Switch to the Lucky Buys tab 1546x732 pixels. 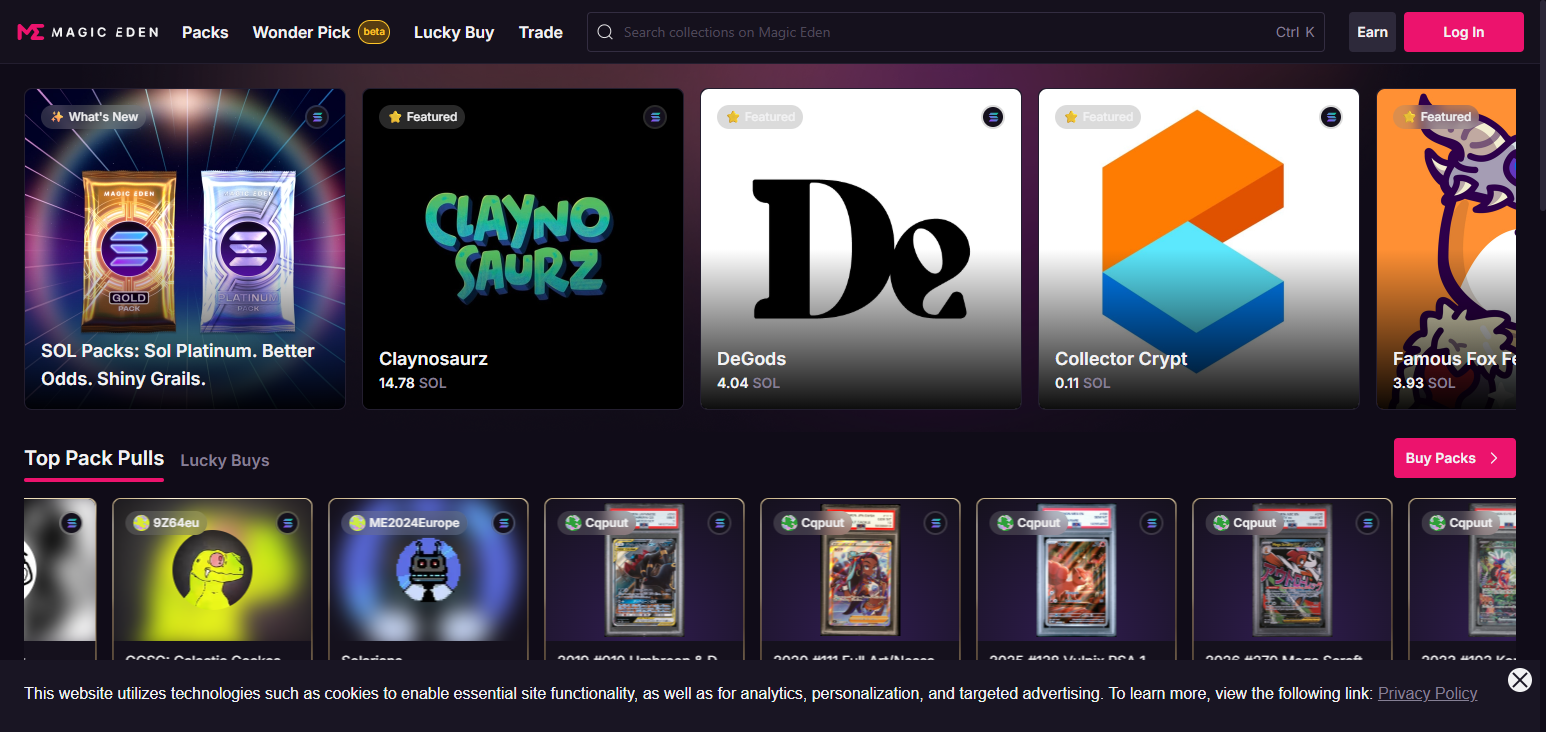point(225,460)
